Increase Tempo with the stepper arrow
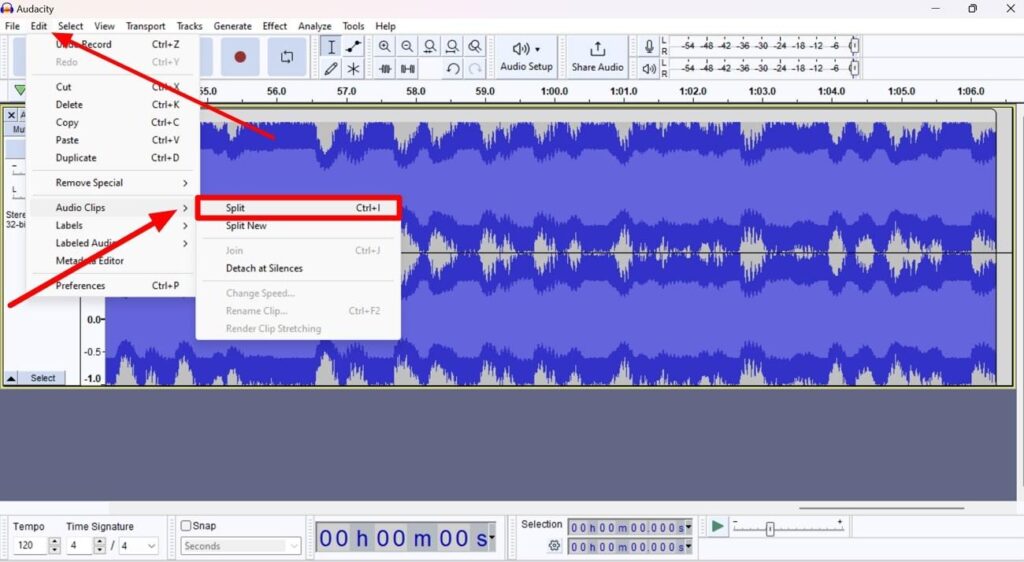This screenshot has height=562, width=1024. [x=55, y=541]
